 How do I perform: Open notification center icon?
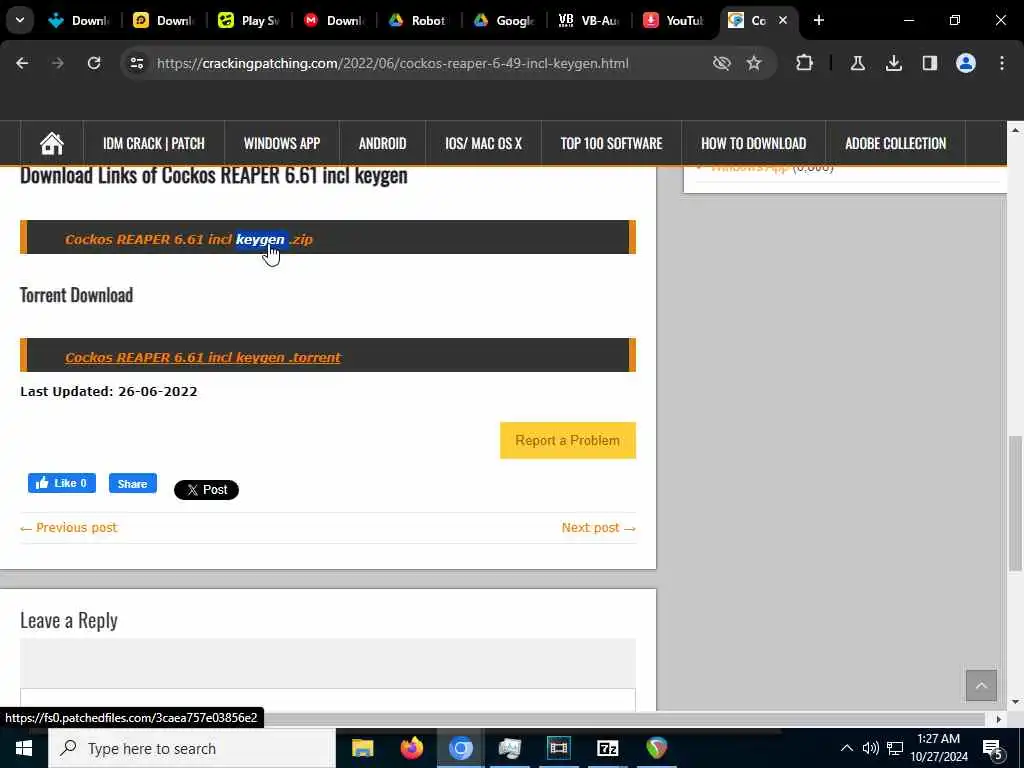coord(993,748)
